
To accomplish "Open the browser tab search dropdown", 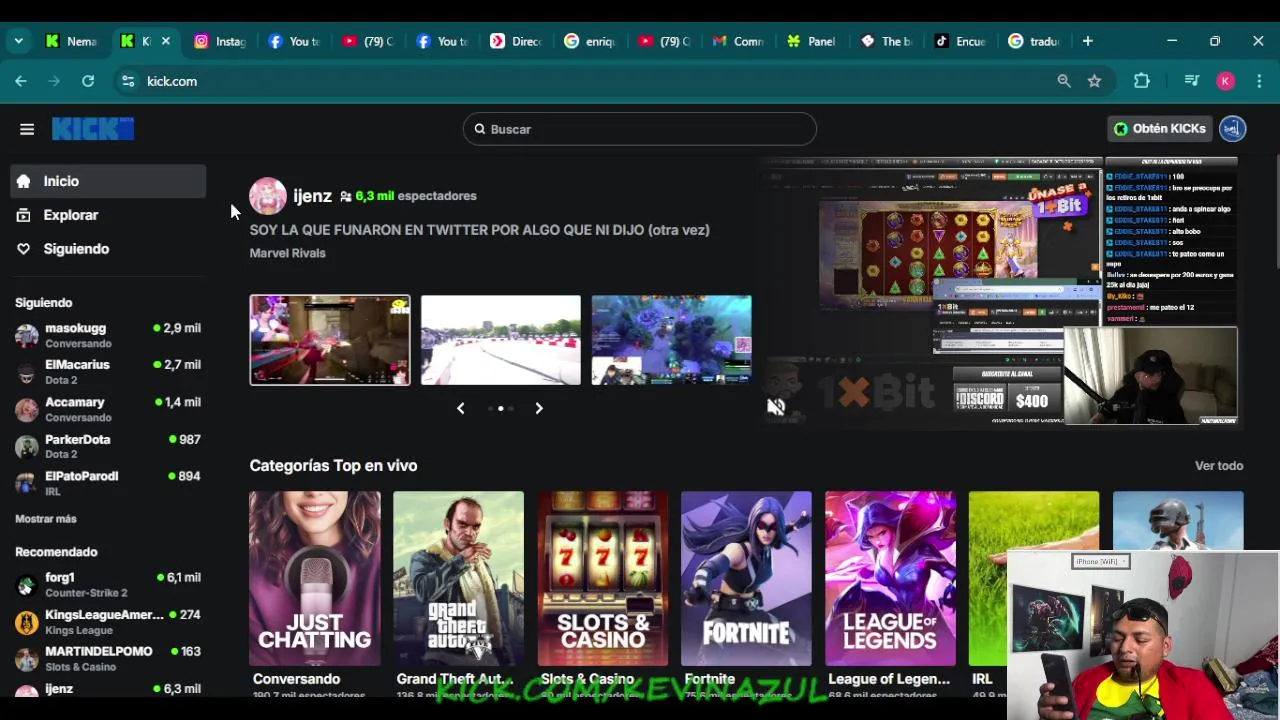I will point(18,41).
